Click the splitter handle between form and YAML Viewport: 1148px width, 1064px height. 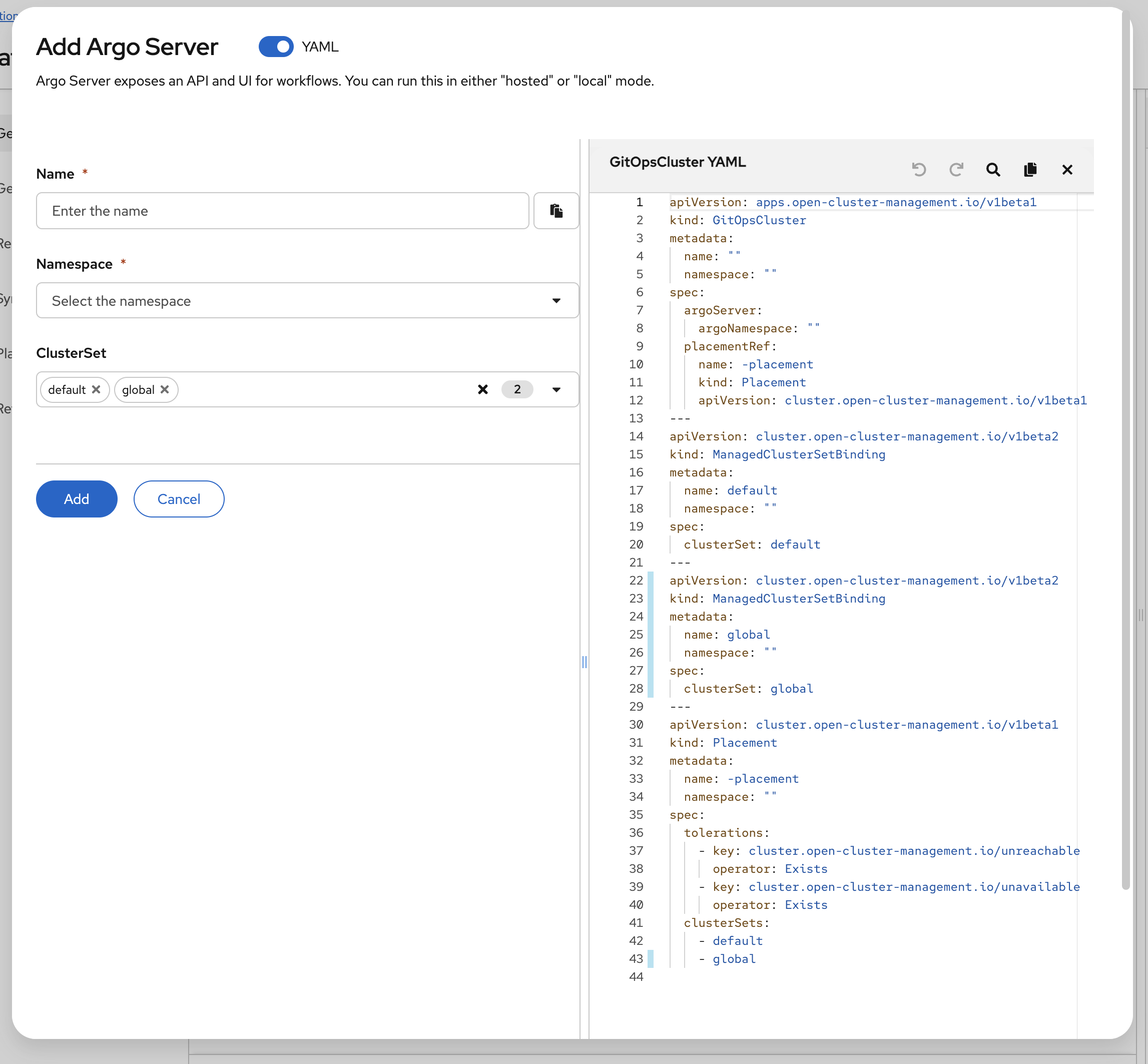584,662
